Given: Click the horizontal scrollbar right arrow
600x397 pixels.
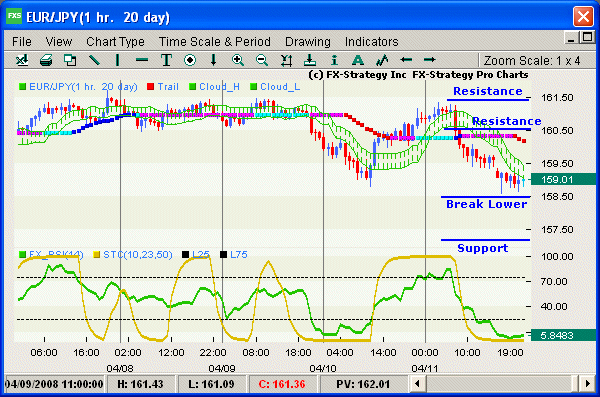Looking at the screenshot, I should [x=587, y=384].
